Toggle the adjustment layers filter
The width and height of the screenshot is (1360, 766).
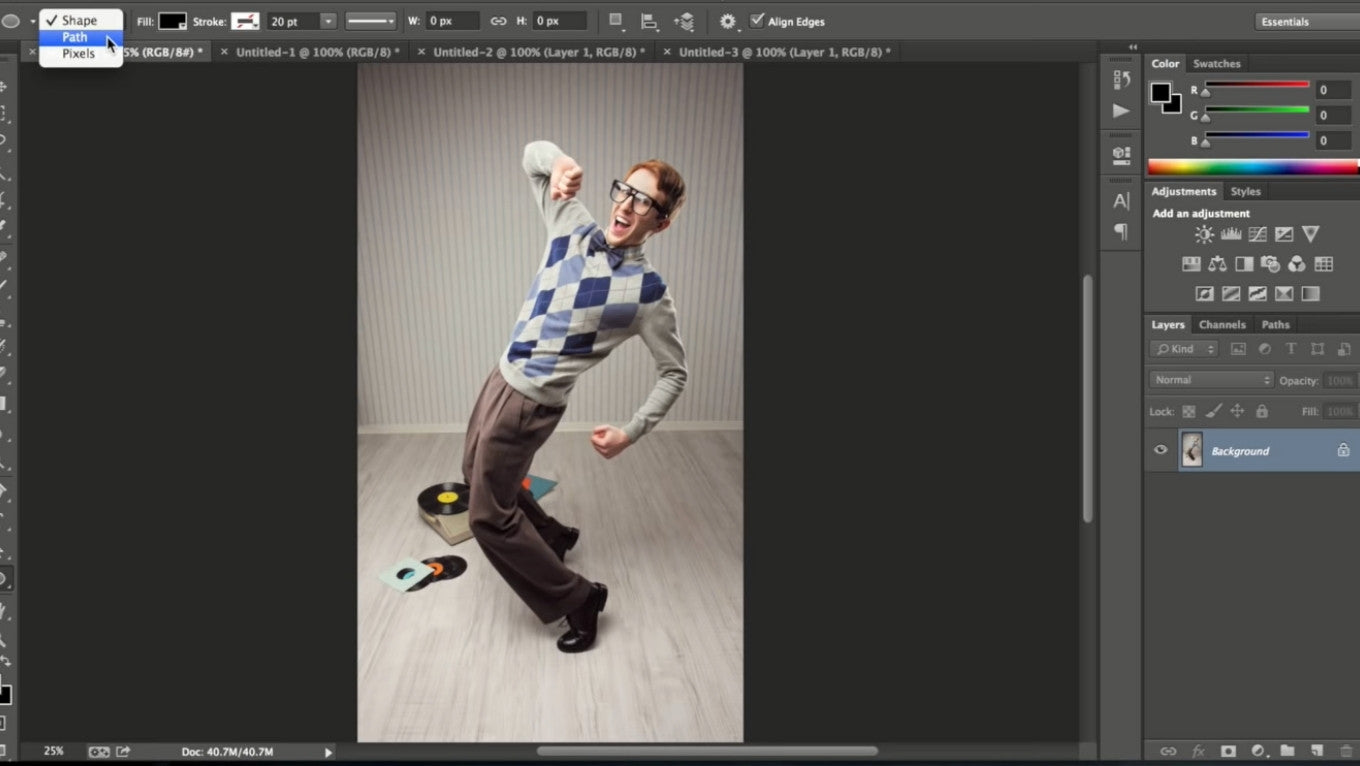click(1264, 349)
